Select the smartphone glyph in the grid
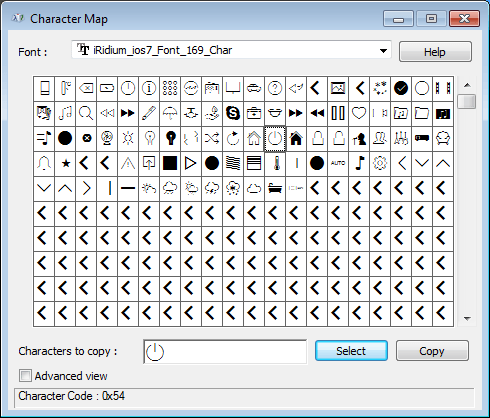The height and width of the screenshot is (418, 490). click(44, 88)
